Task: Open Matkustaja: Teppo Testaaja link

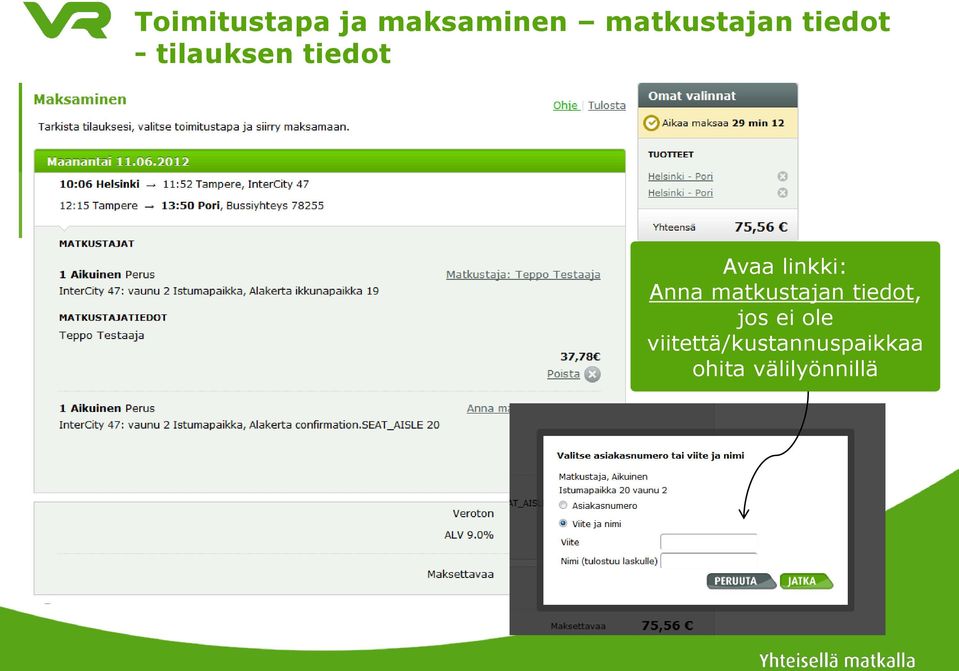Action: (523, 275)
